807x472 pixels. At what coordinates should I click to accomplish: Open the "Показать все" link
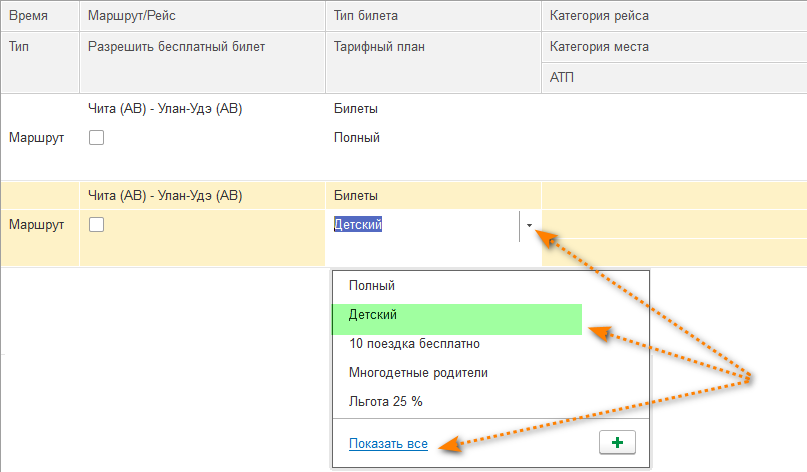(x=388, y=444)
